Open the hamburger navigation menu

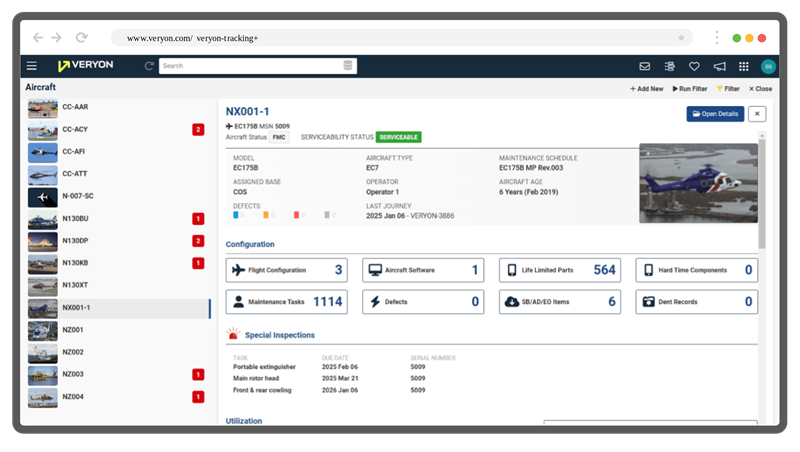click(x=32, y=66)
